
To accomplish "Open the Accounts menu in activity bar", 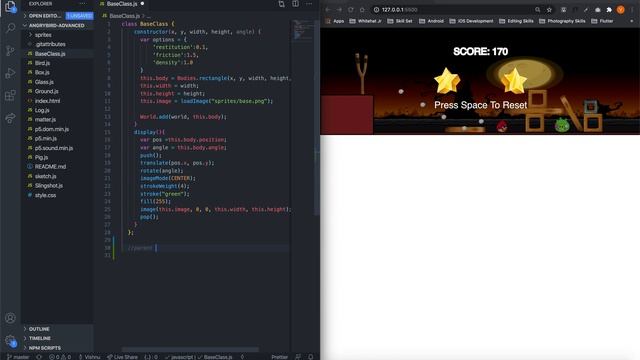I will (10, 318).
